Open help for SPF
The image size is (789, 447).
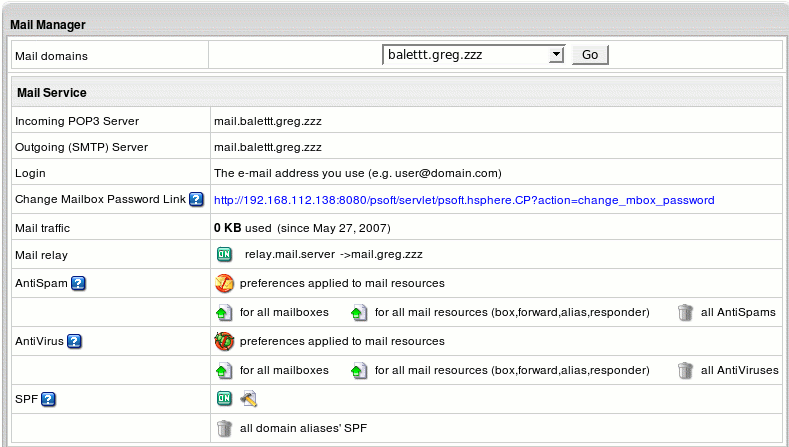47,400
